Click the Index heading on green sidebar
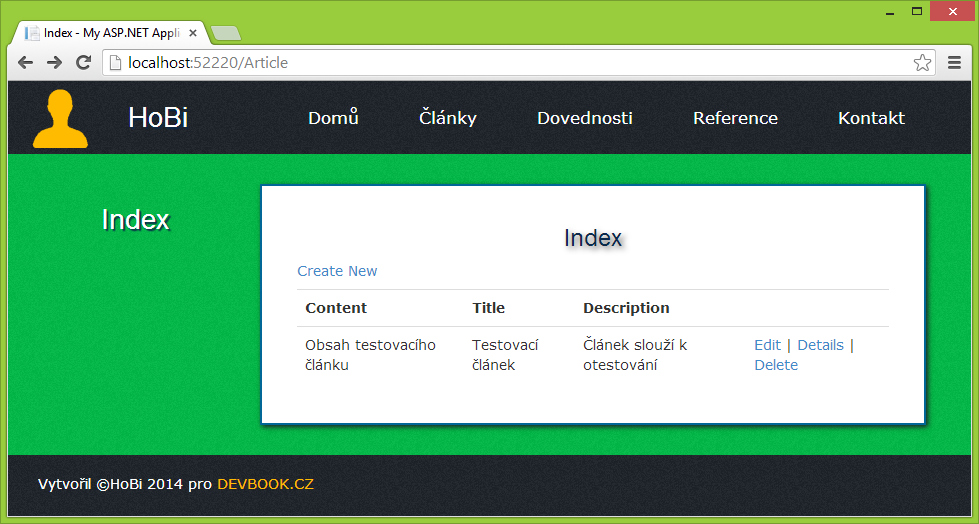The height and width of the screenshot is (524, 979). [135, 220]
